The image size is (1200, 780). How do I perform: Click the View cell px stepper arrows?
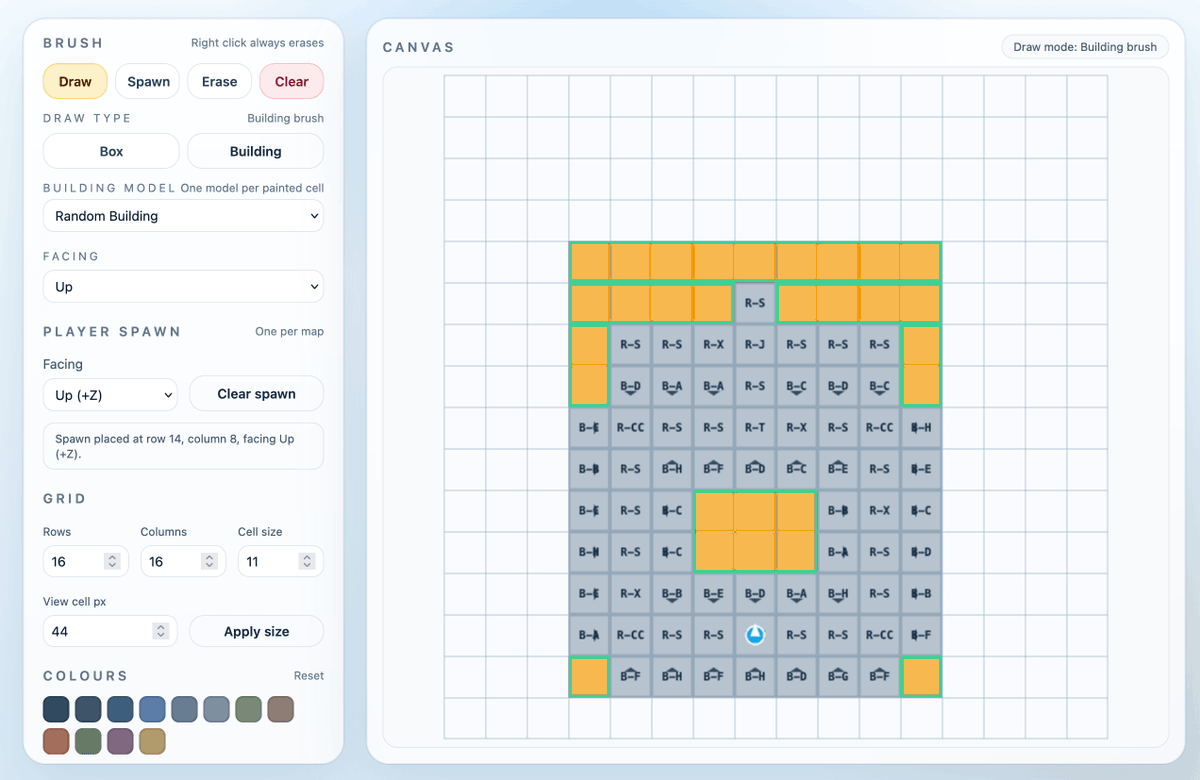click(x=161, y=631)
